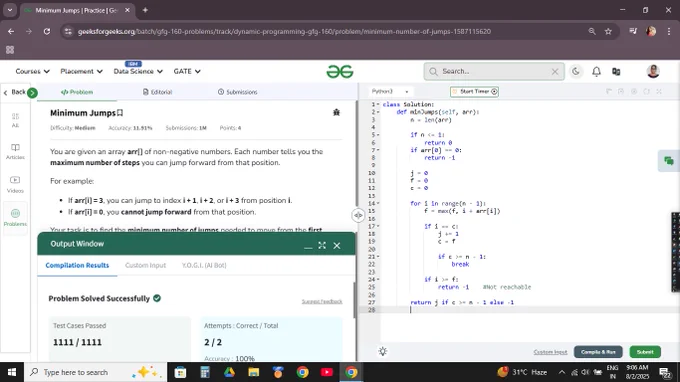Open the user profile avatar on GfG
This screenshot has width=680, height=382.
point(653,71)
